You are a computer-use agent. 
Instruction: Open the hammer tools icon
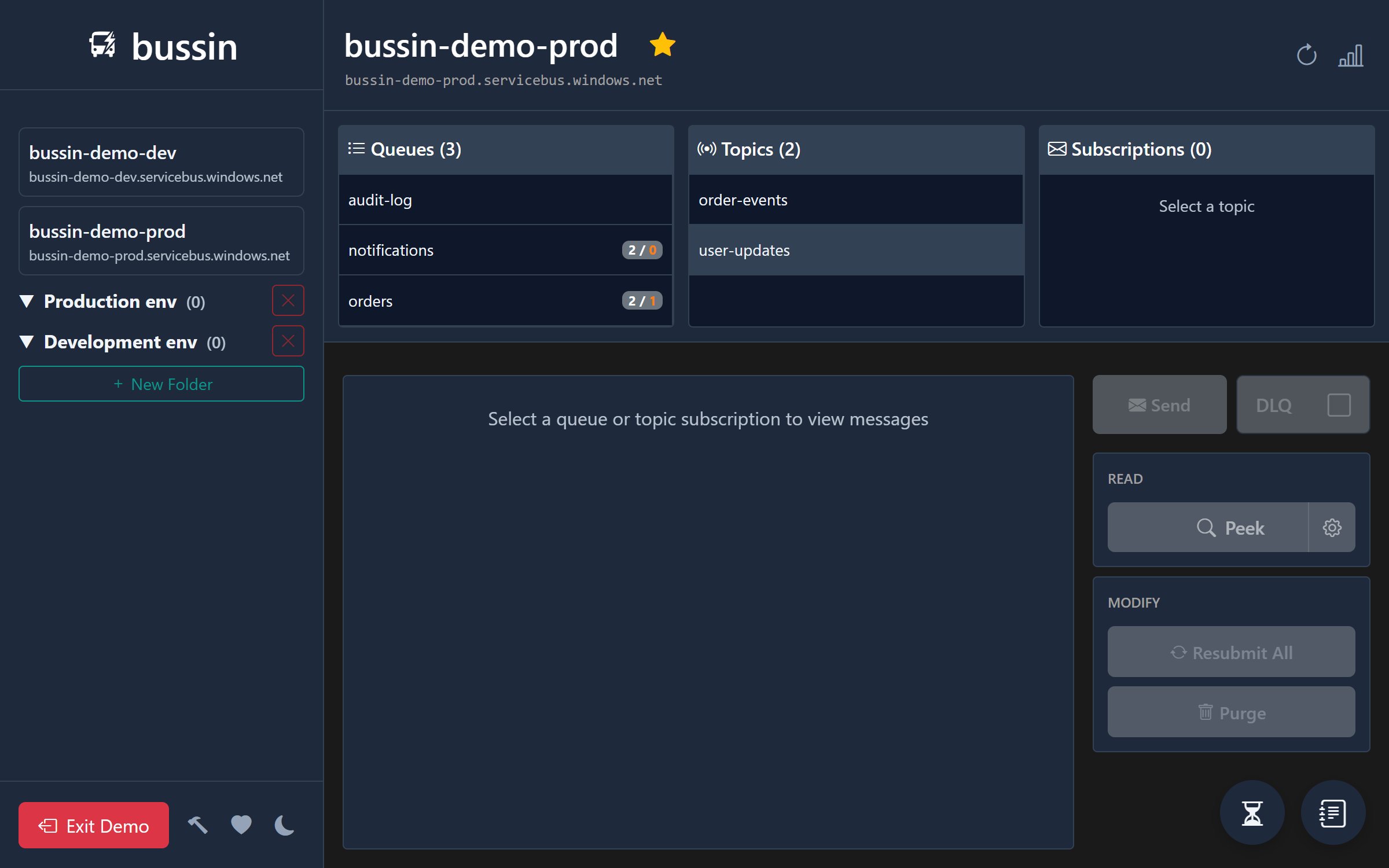[x=198, y=825]
